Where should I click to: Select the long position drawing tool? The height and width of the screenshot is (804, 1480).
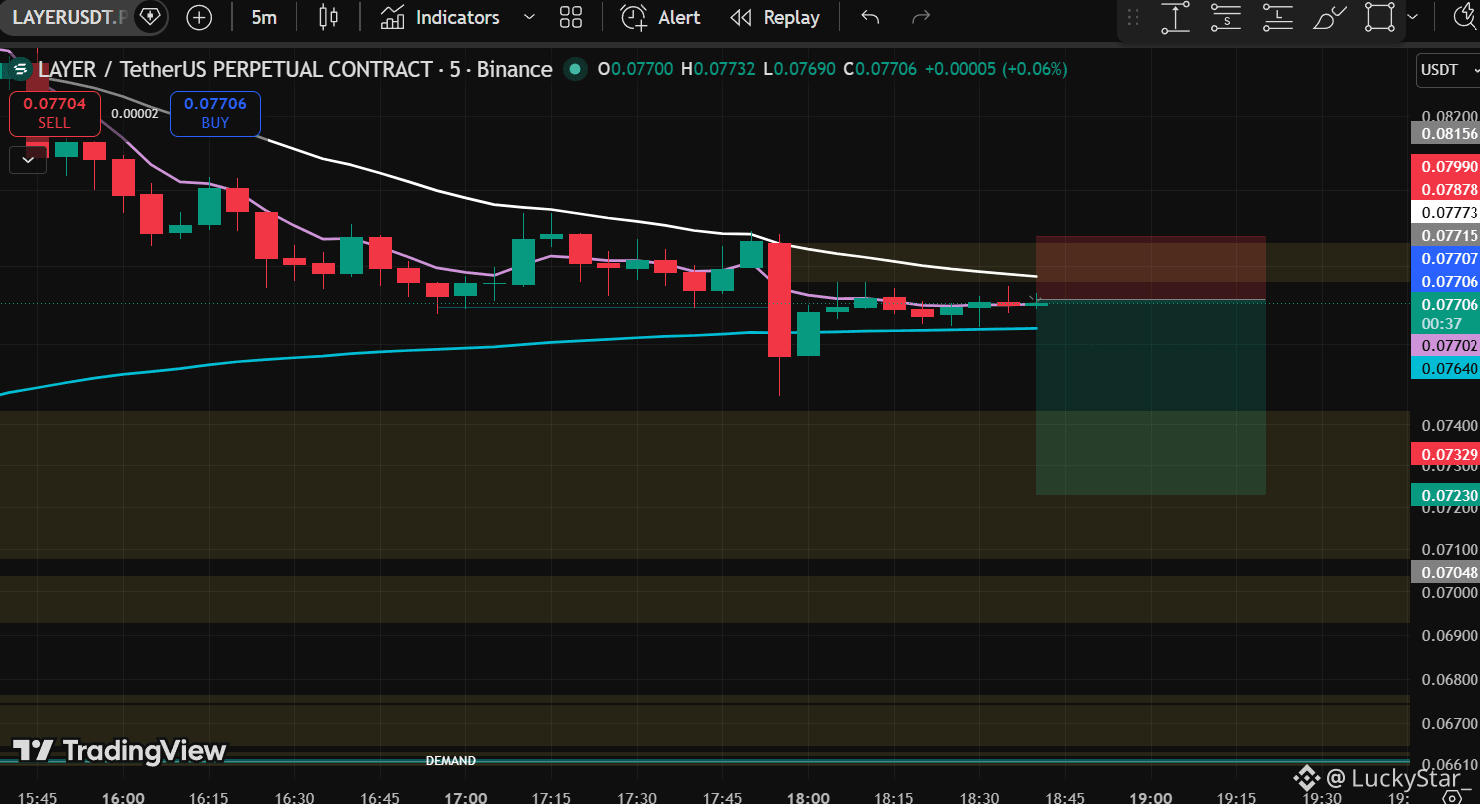(1277, 17)
